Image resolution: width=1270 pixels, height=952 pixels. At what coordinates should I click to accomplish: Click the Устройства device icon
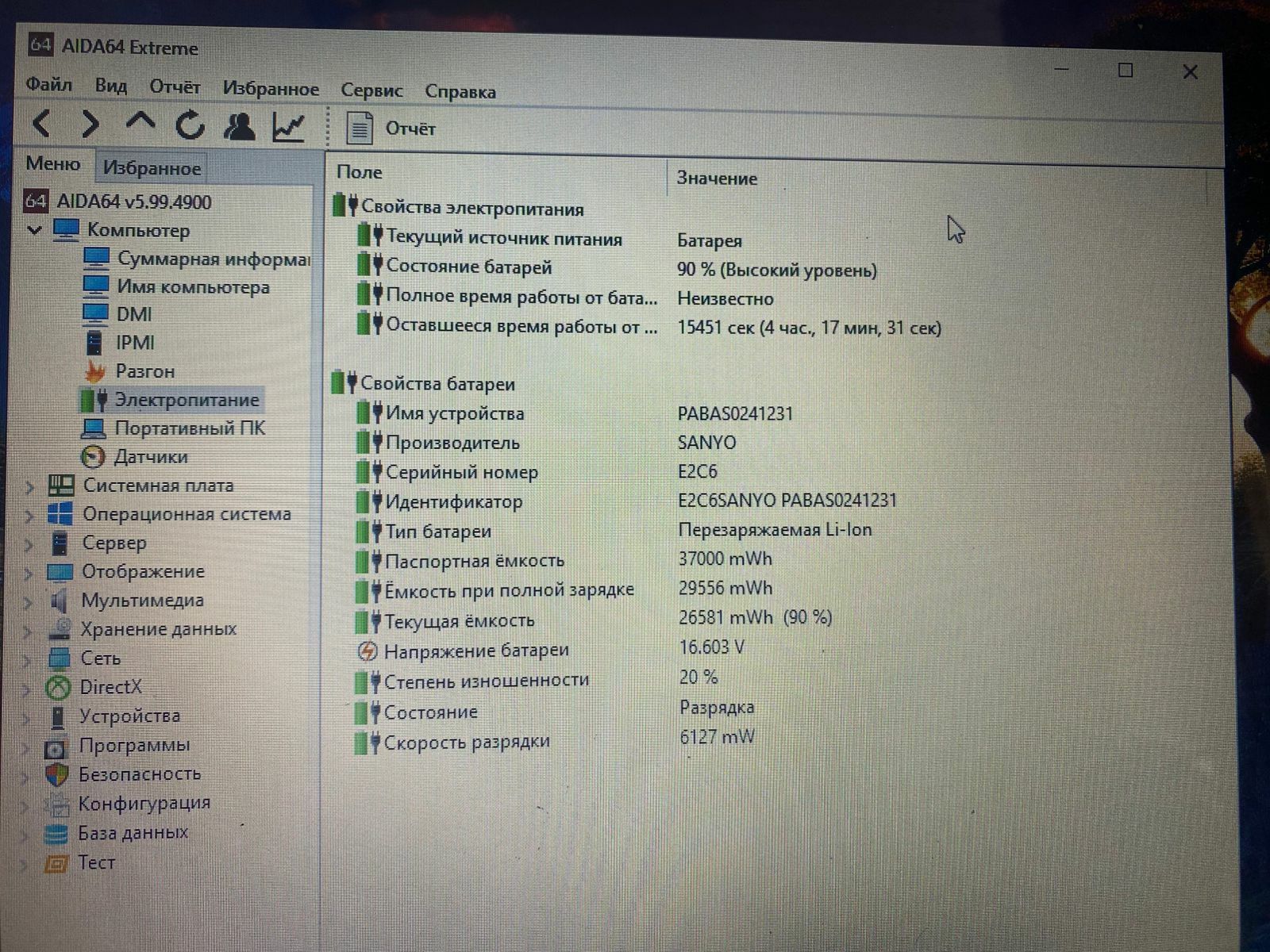[57, 716]
